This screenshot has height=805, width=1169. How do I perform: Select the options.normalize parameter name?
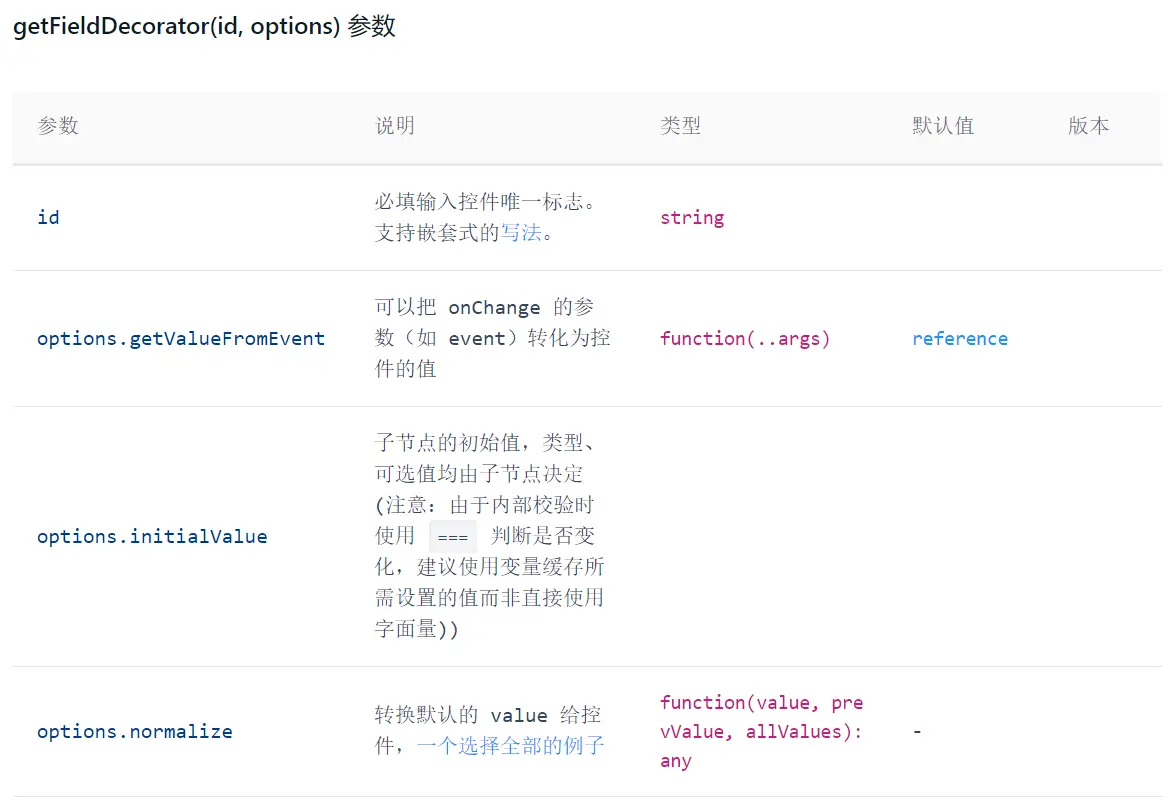point(134,731)
